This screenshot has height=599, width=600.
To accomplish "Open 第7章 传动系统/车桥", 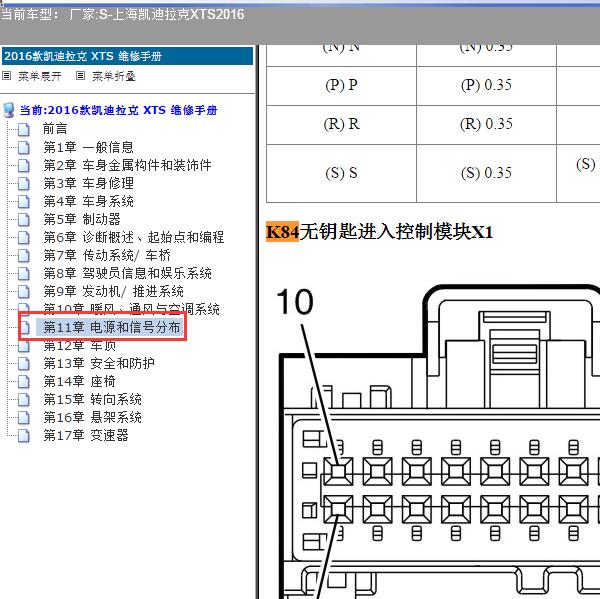I will point(107,255).
